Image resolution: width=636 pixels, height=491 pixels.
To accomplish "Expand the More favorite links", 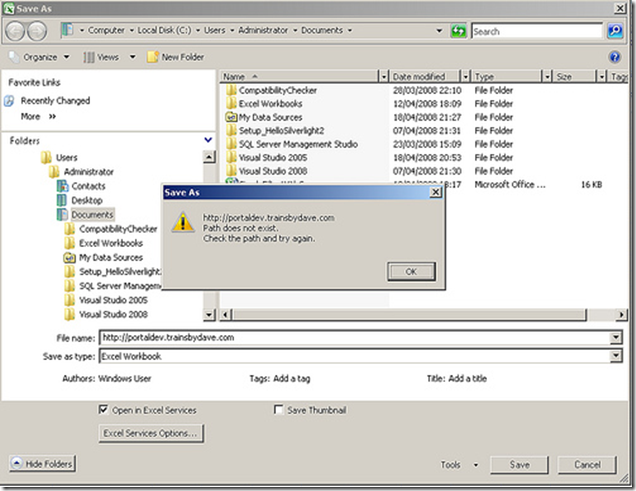I will tap(38, 117).
